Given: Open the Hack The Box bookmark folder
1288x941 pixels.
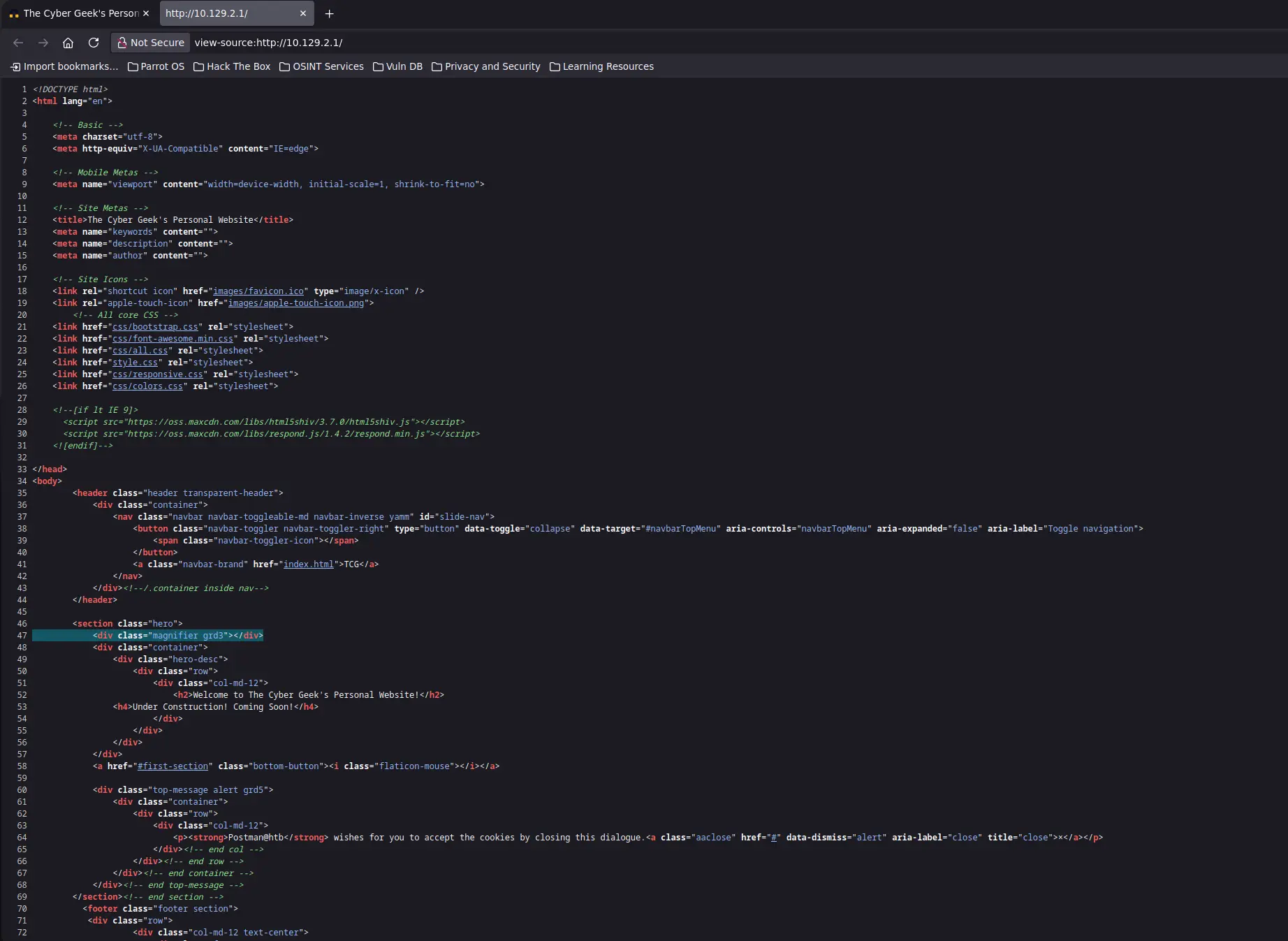Looking at the screenshot, I should click(232, 66).
